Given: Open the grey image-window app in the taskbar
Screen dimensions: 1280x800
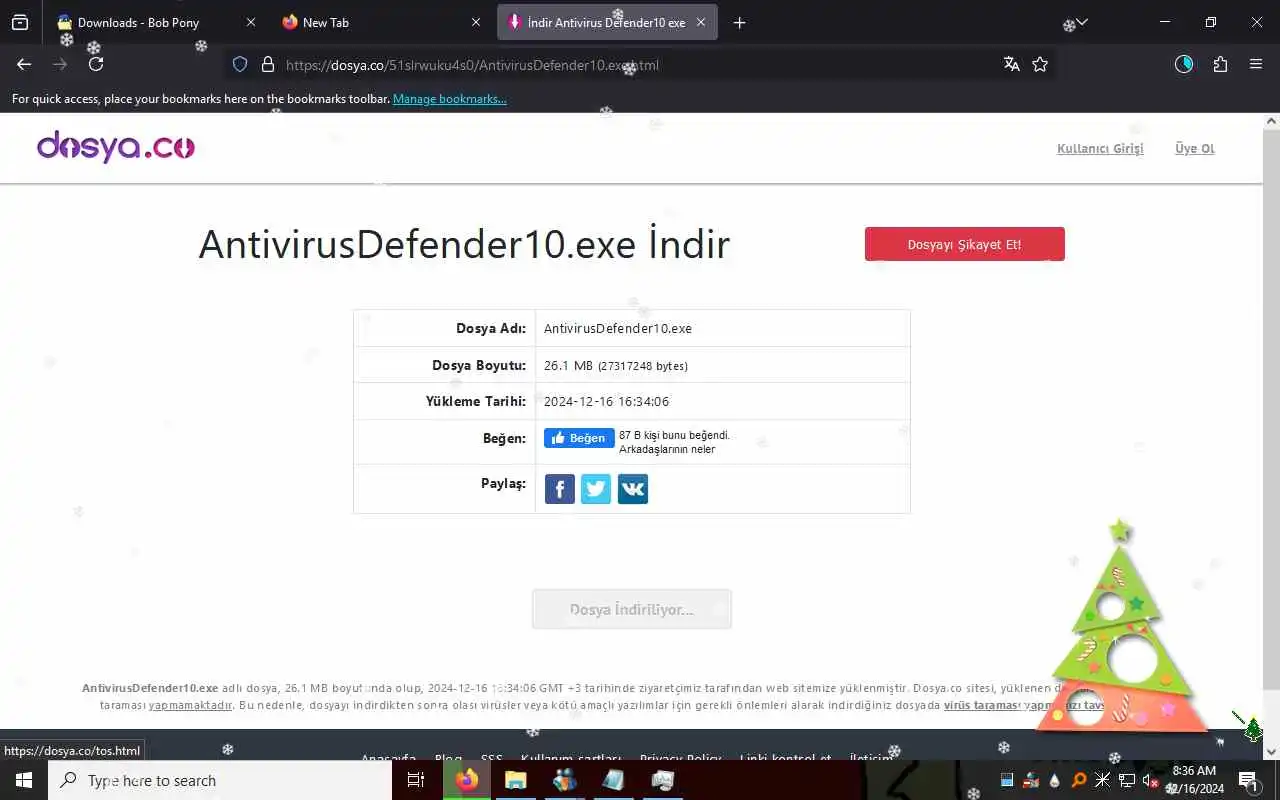Looking at the screenshot, I should [x=662, y=780].
